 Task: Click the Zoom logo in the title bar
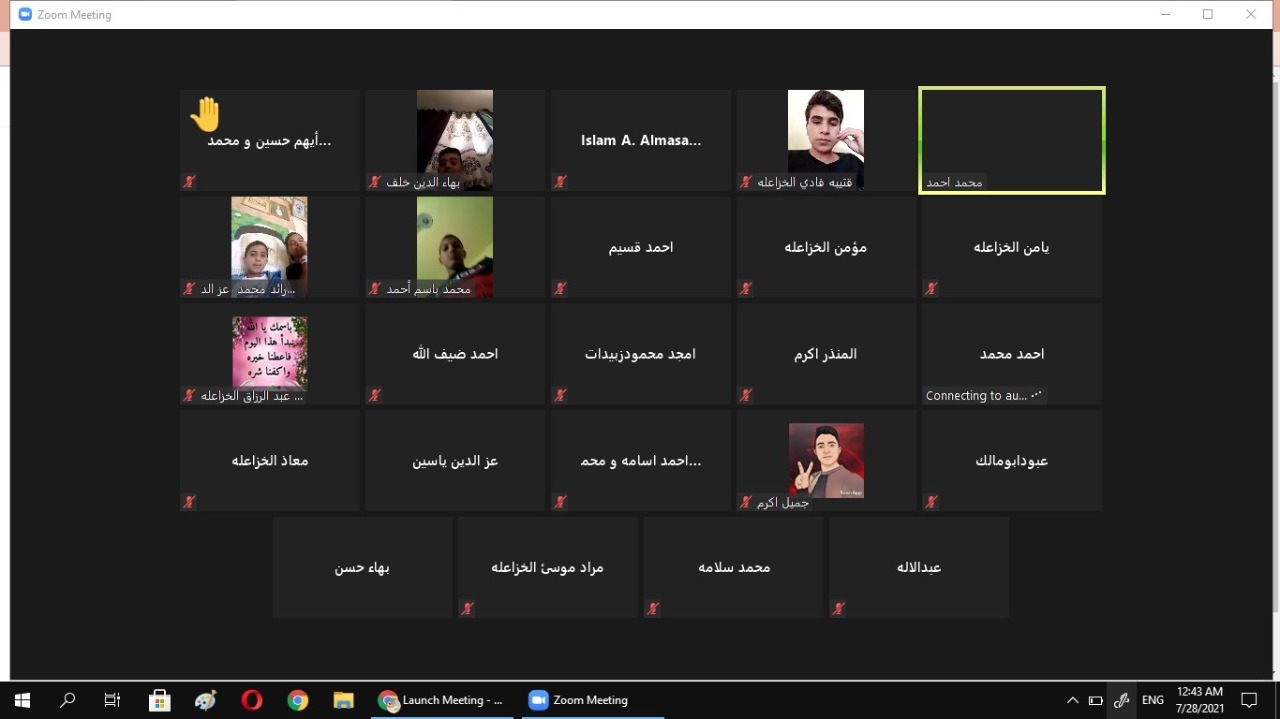(x=25, y=15)
